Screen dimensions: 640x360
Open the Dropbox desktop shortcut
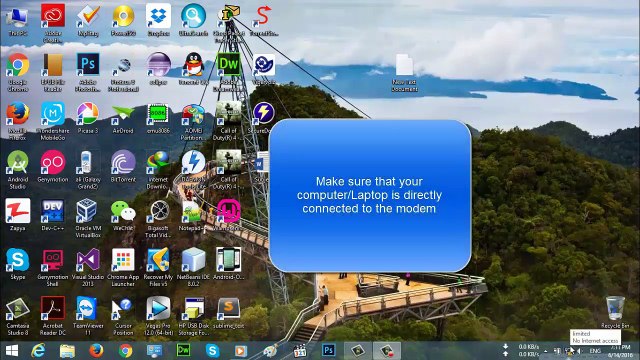158,20
